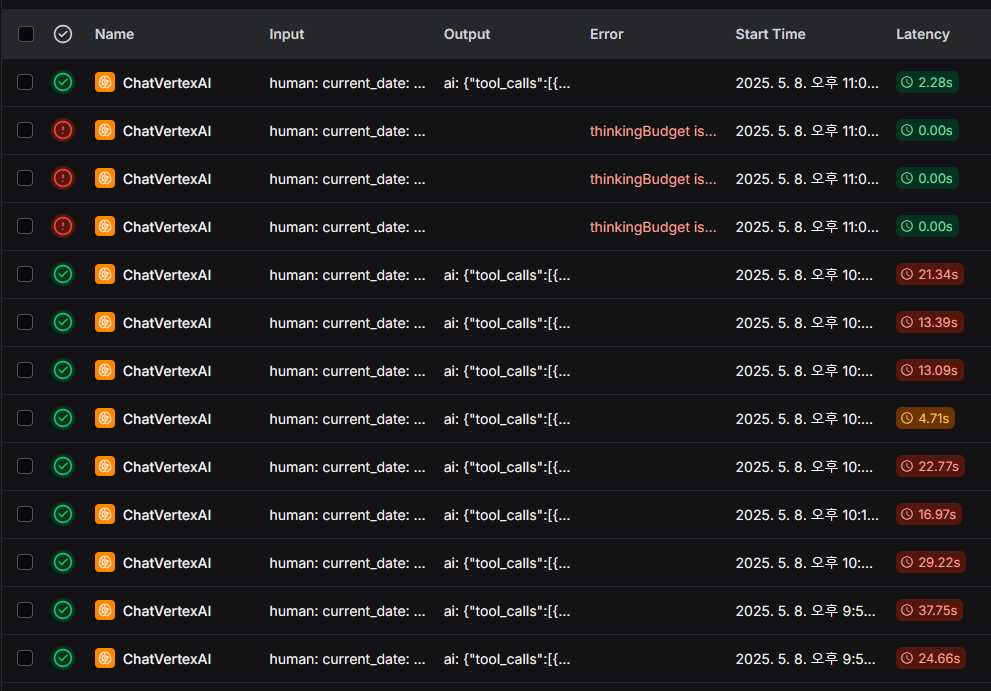Screen dimensions: 991x691
Task: Click the green success icon on the 2.28s run
Action: pos(63,82)
